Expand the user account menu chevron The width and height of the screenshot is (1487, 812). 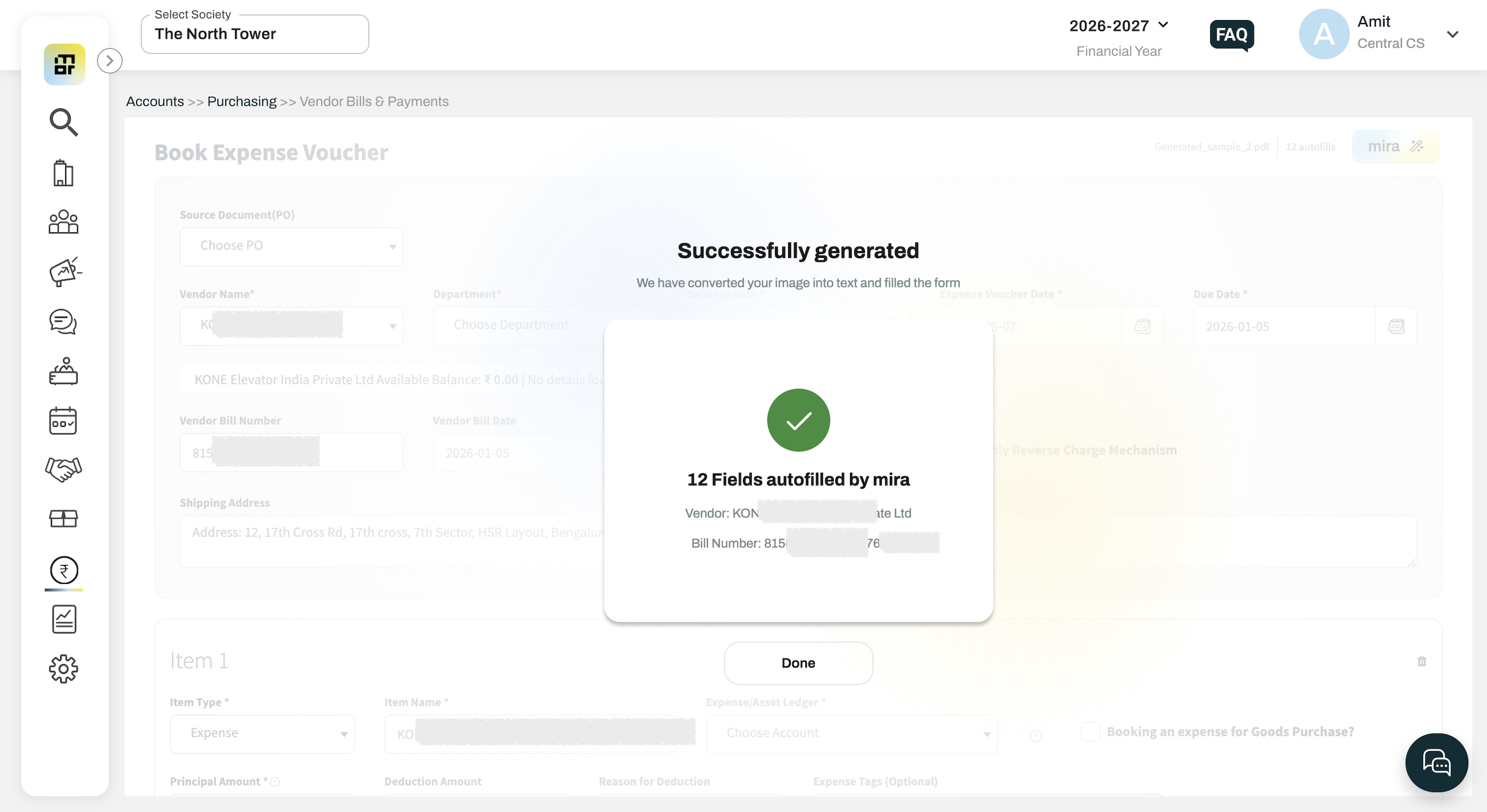(x=1453, y=35)
